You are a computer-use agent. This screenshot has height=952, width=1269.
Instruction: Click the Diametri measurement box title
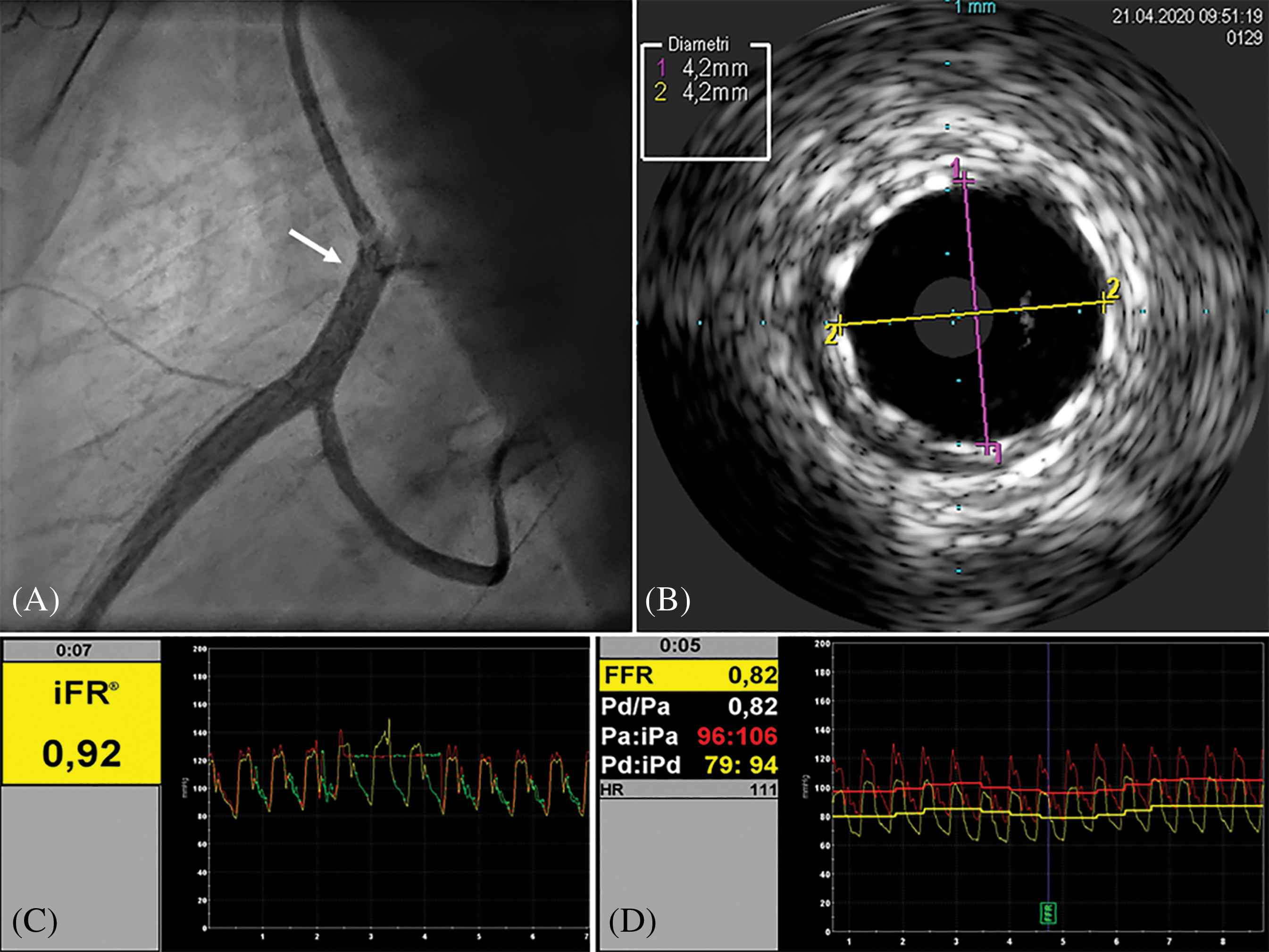click(x=698, y=44)
